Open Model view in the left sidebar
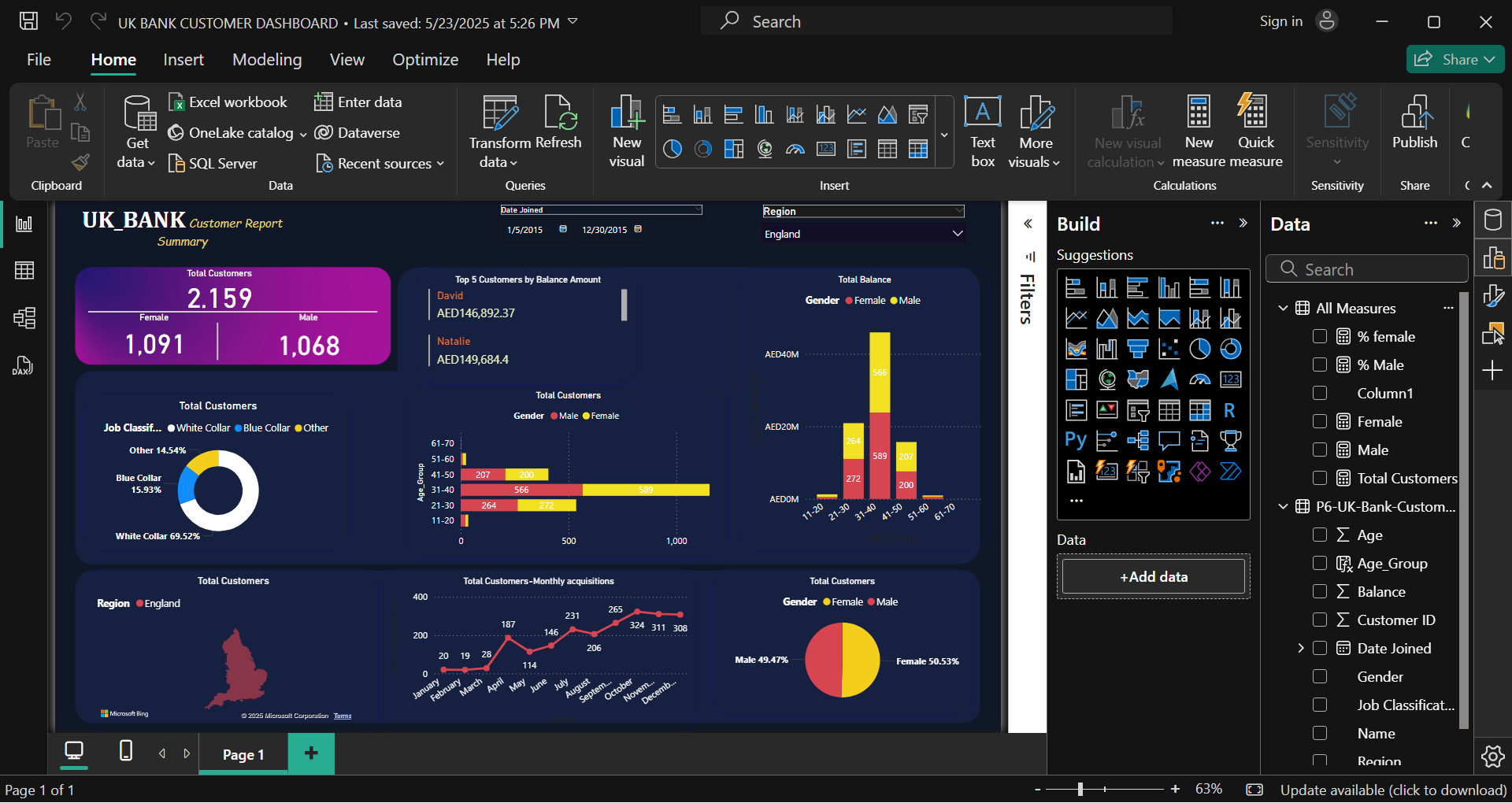 point(24,318)
